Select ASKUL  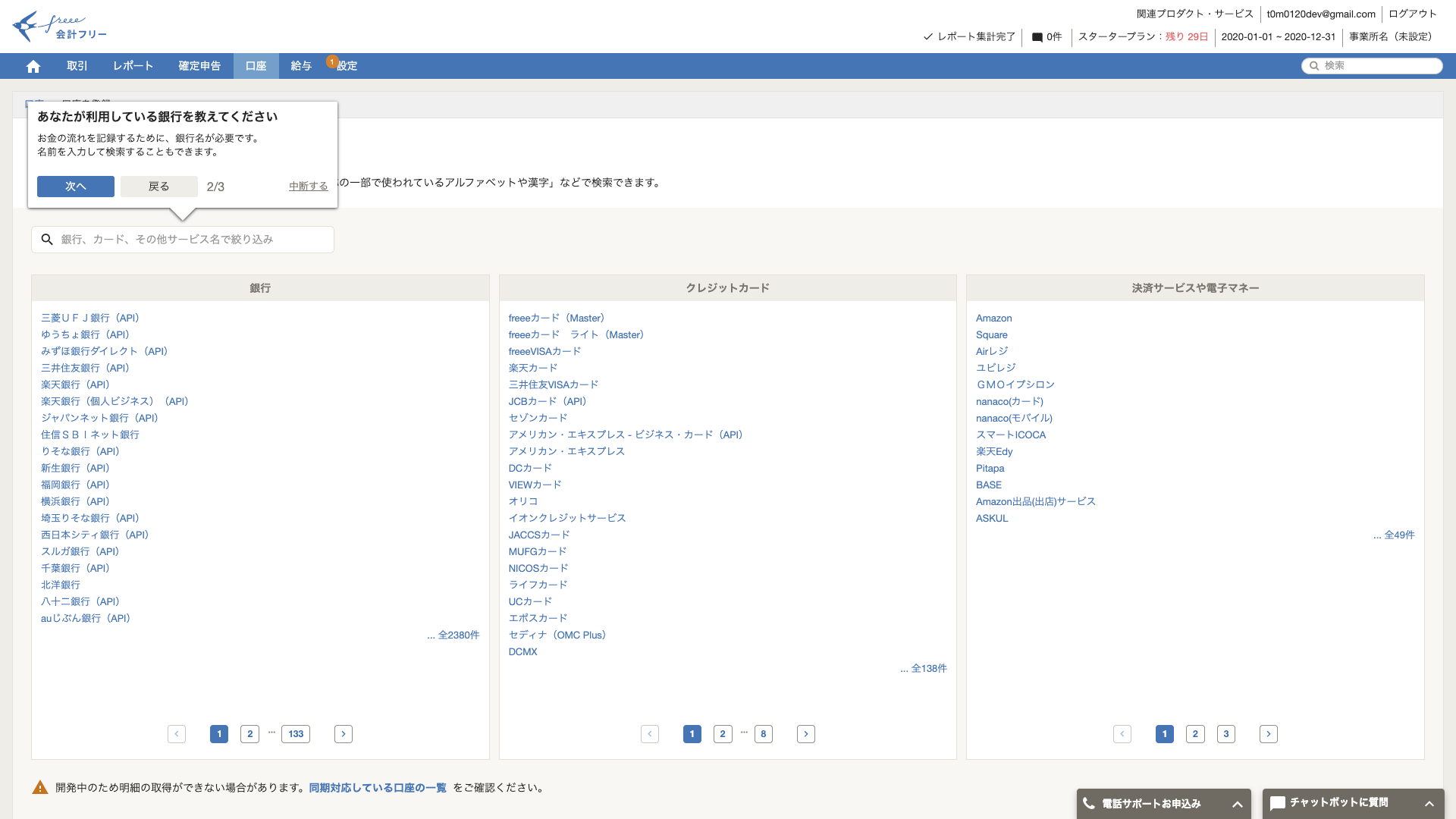click(x=992, y=519)
